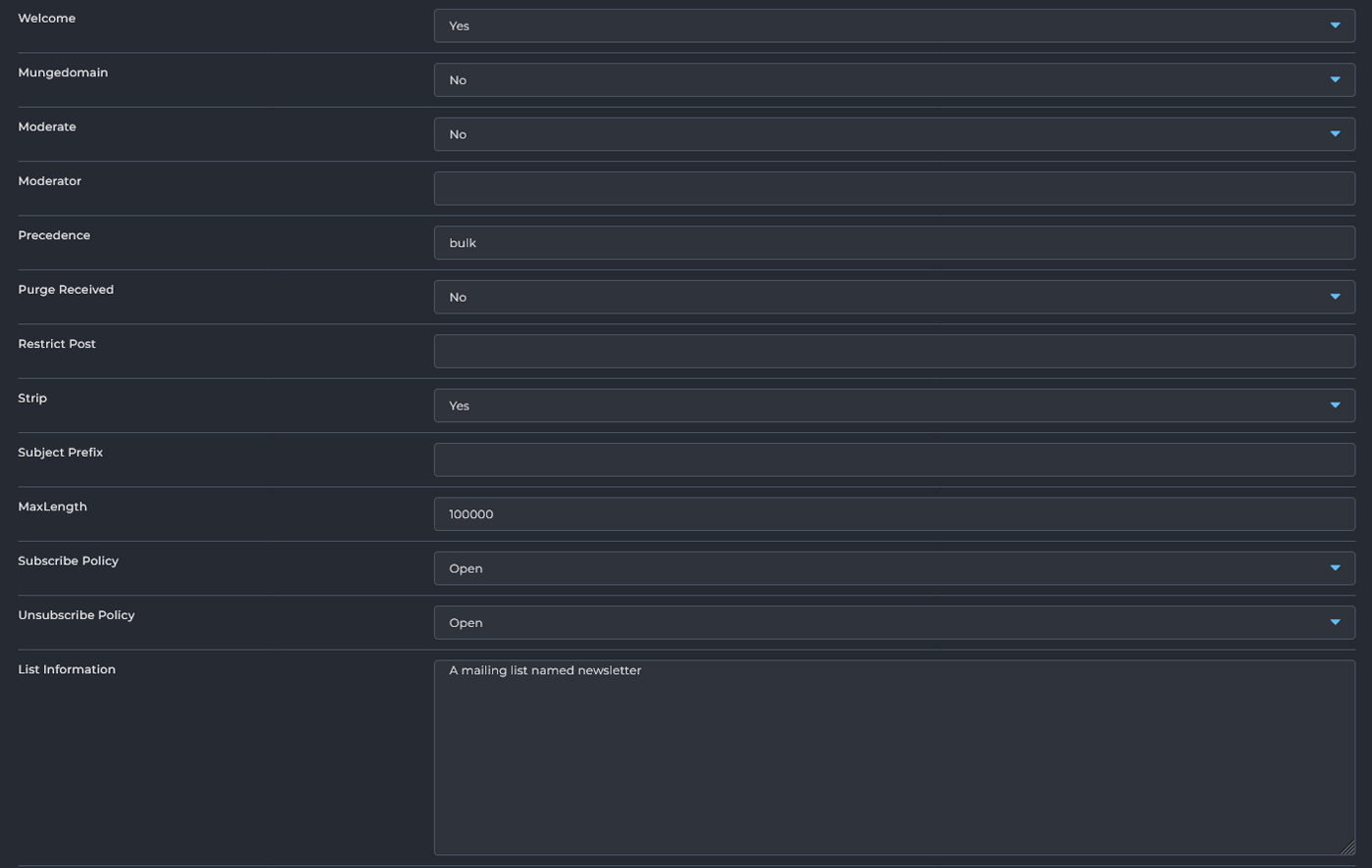Open the Subscribe Policy dropdown

tap(893, 568)
